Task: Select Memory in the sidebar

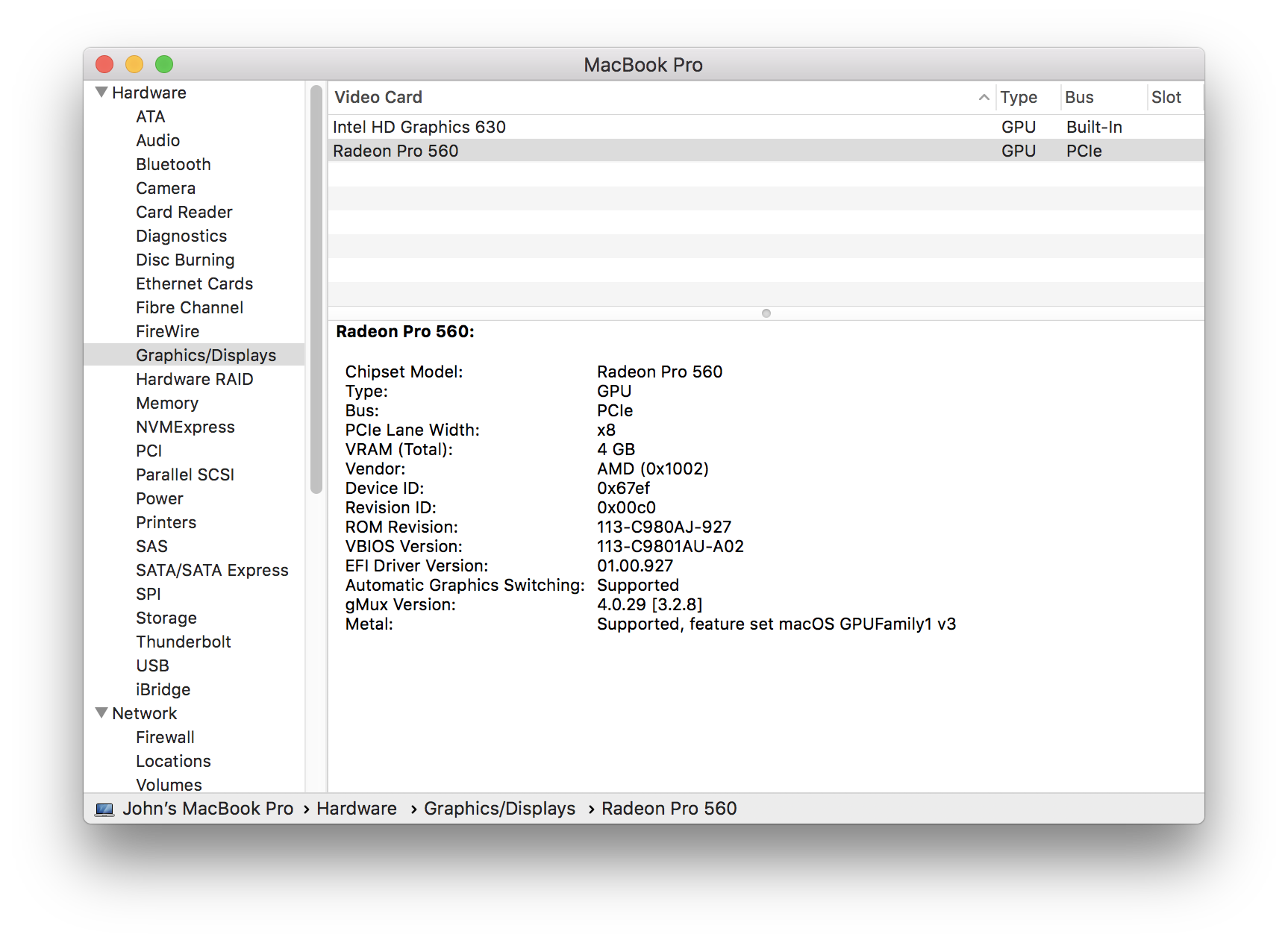Action: point(167,403)
